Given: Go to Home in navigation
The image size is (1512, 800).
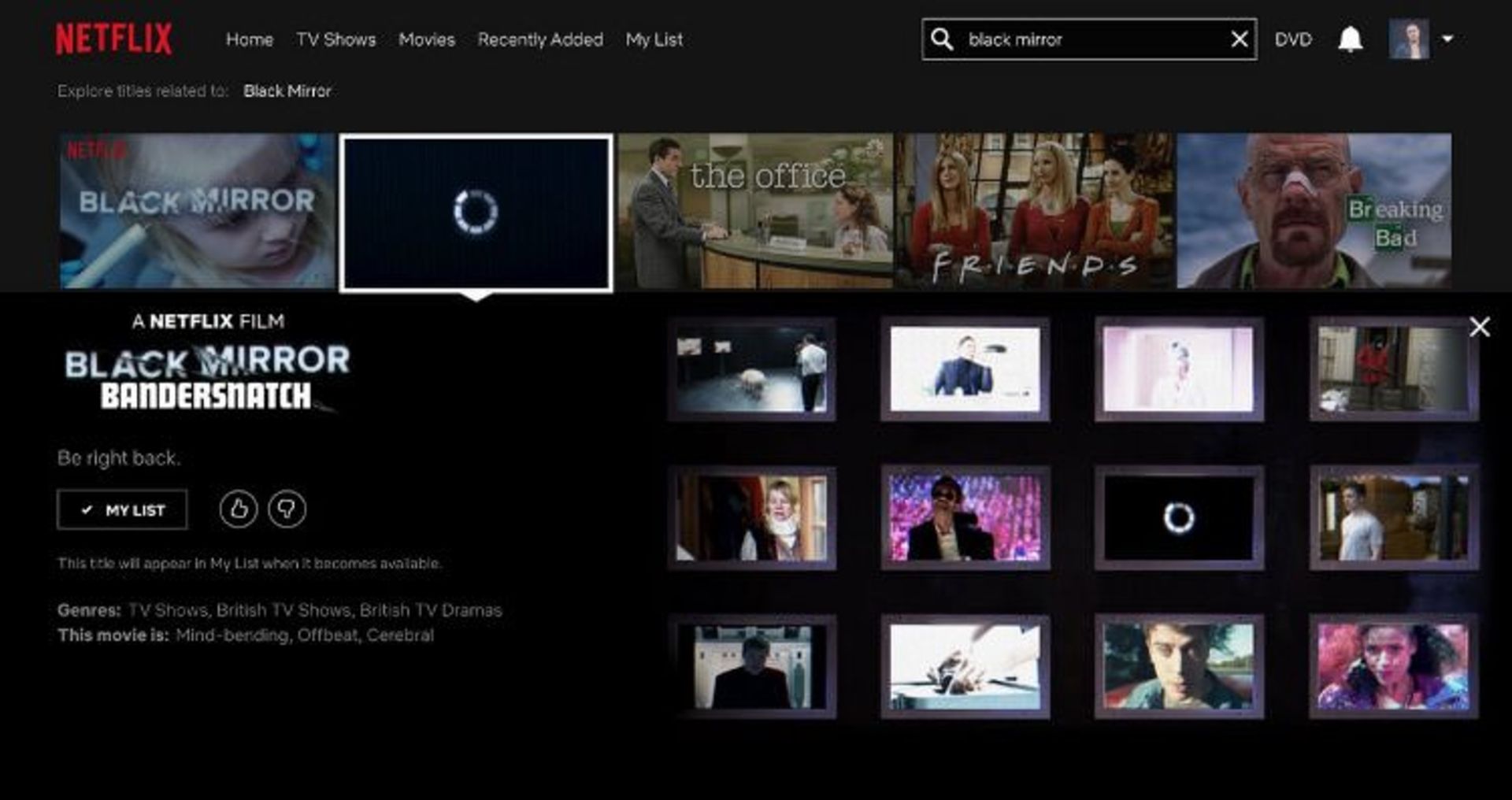Looking at the screenshot, I should 250,39.
